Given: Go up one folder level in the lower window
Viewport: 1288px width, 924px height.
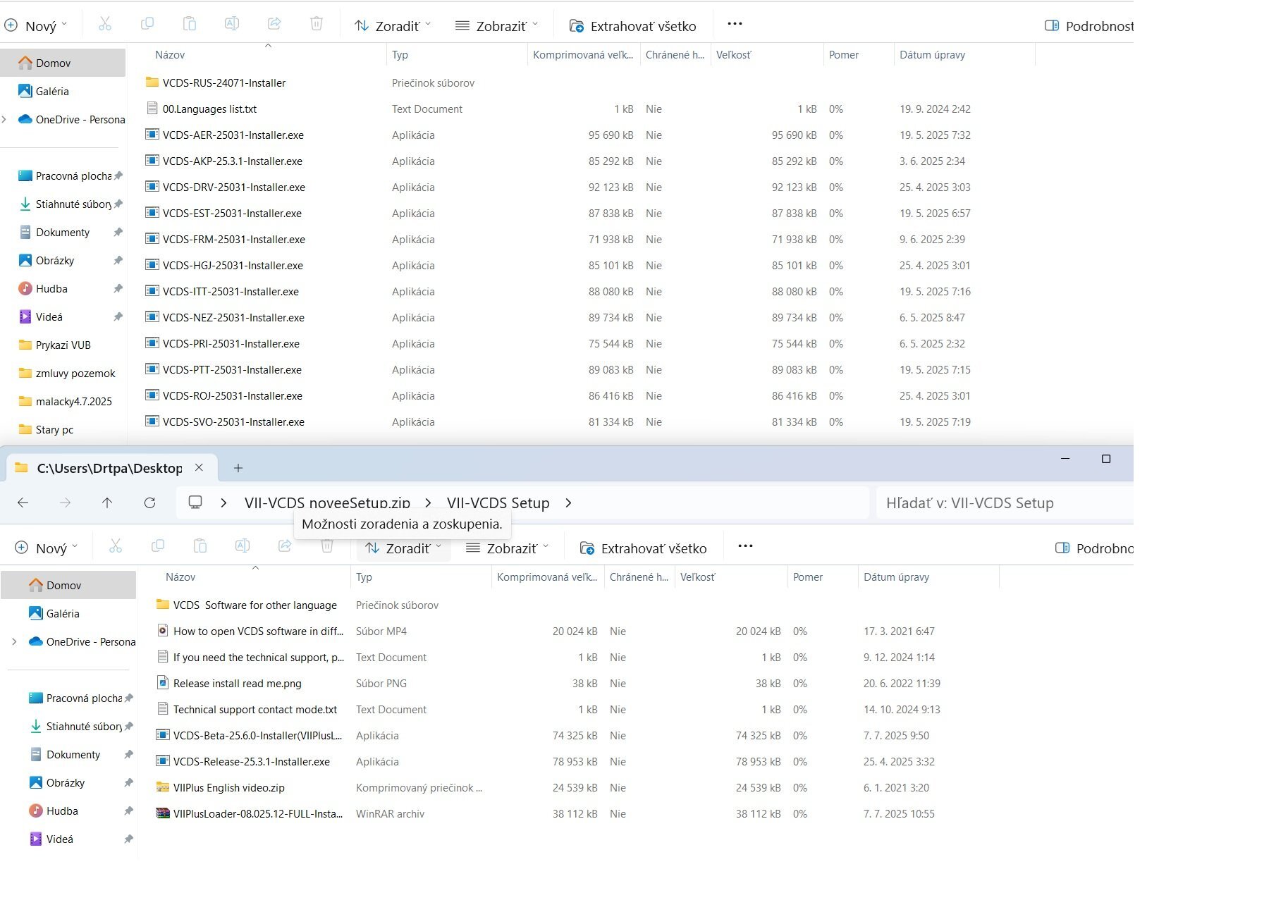Looking at the screenshot, I should tap(107, 503).
